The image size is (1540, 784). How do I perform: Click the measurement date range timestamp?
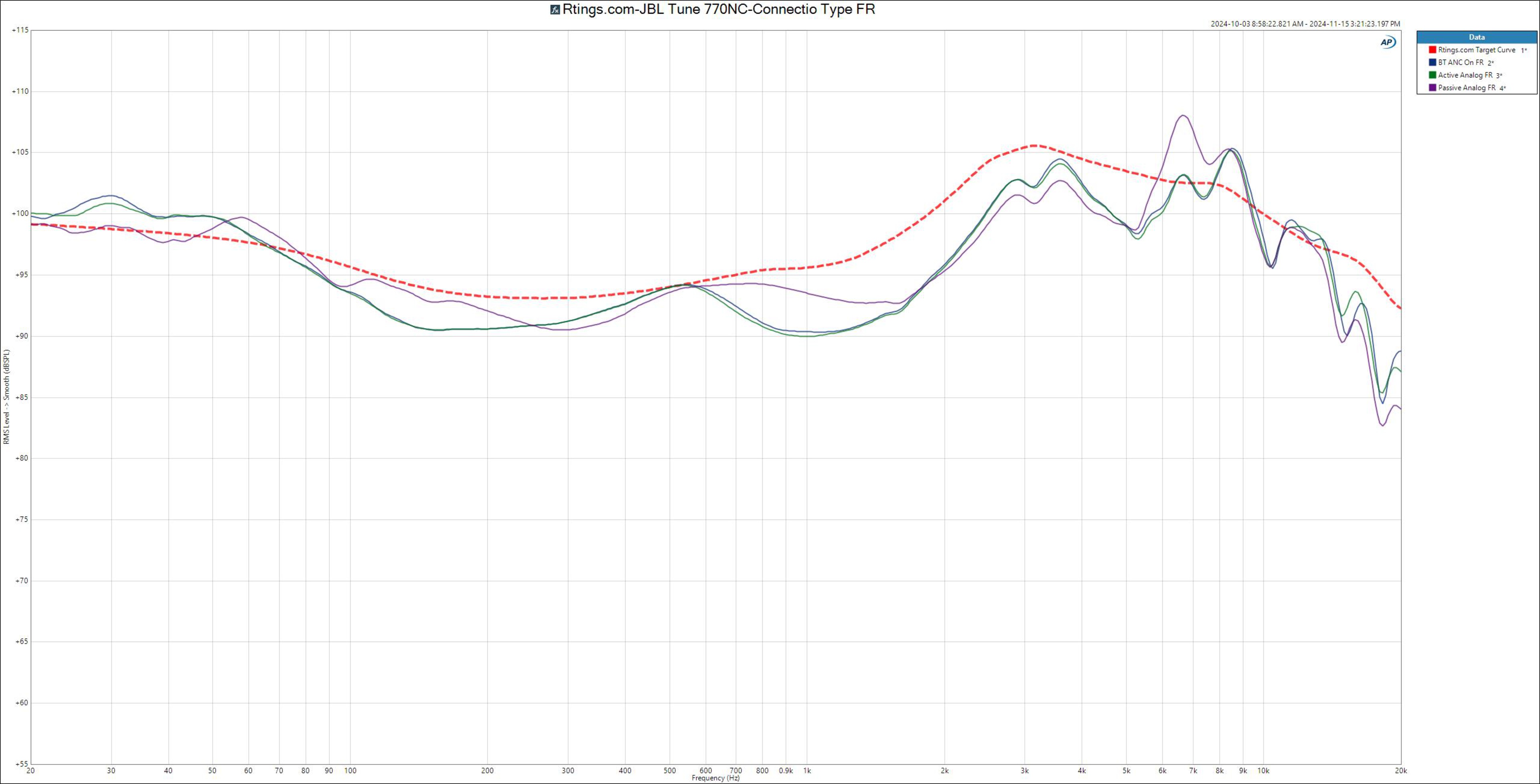click(x=1305, y=24)
